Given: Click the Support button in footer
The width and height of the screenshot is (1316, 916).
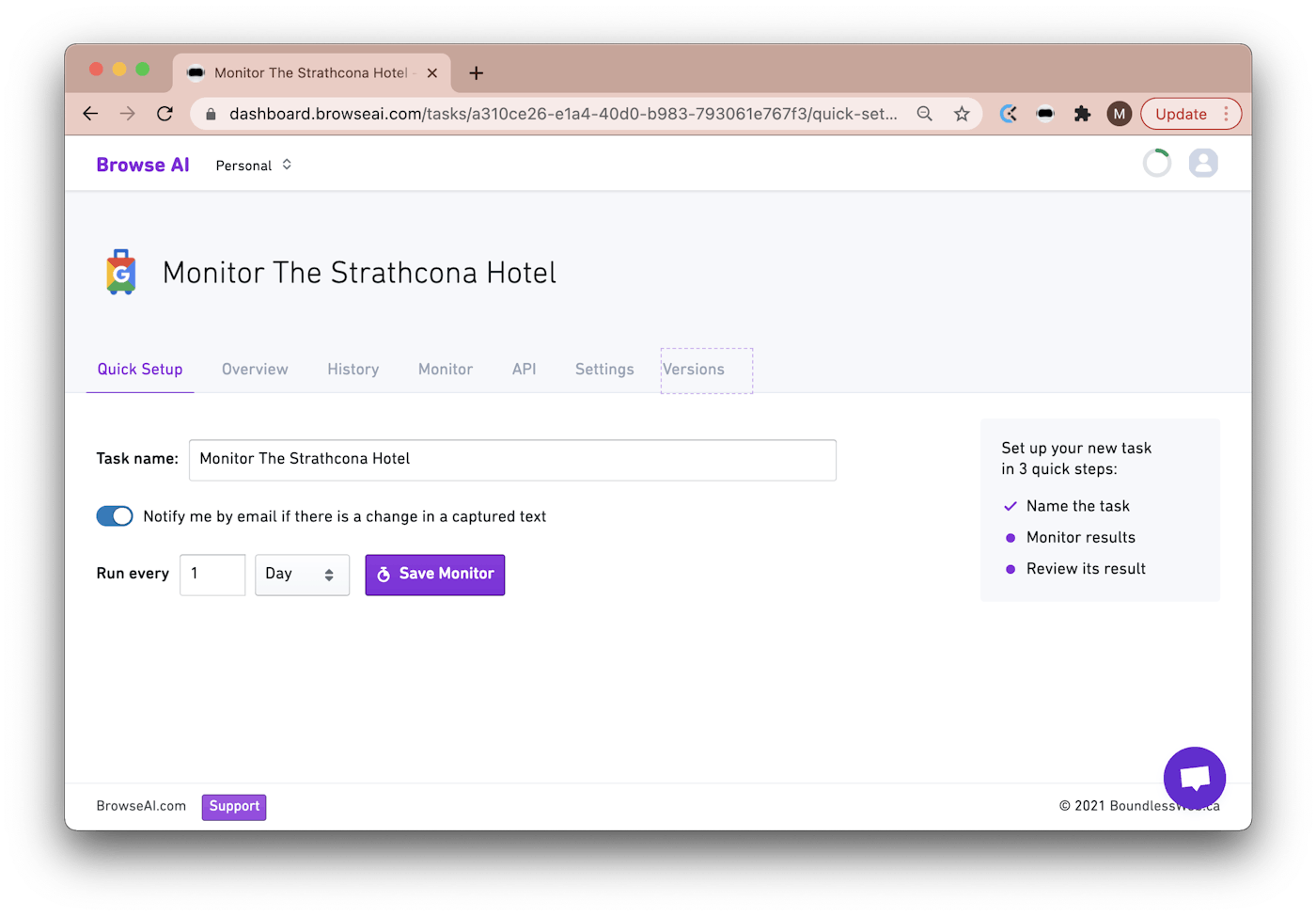Looking at the screenshot, I should (234, 807).
